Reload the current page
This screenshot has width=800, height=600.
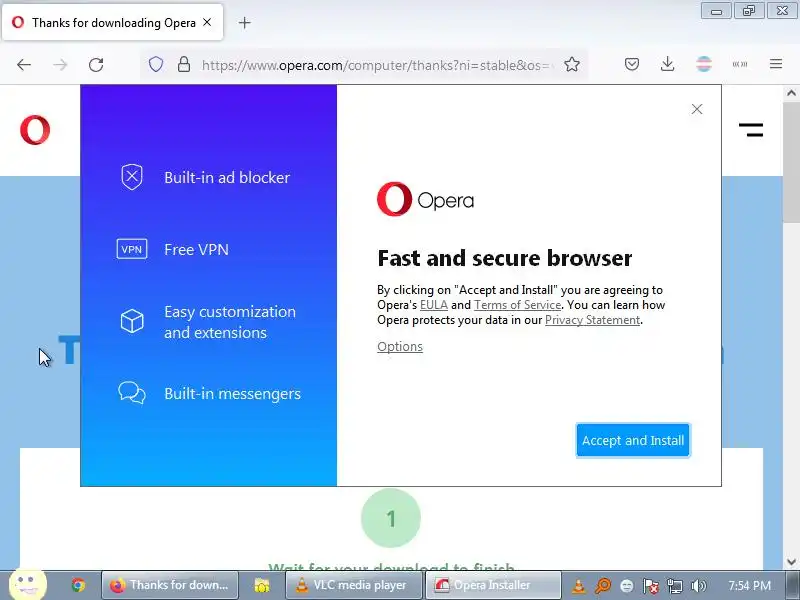96,65
